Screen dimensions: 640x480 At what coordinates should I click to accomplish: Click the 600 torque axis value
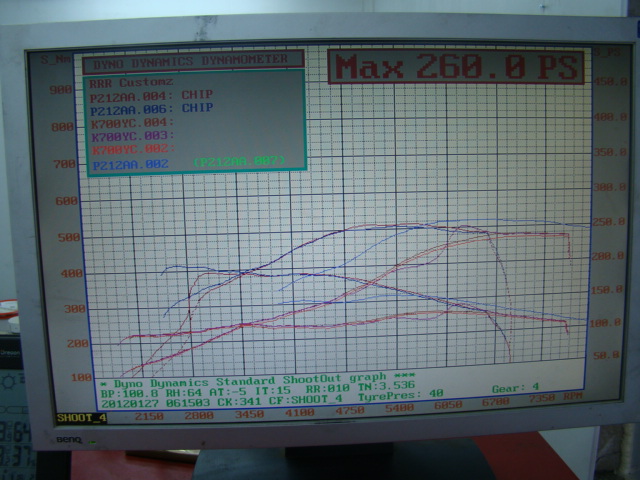67,201
